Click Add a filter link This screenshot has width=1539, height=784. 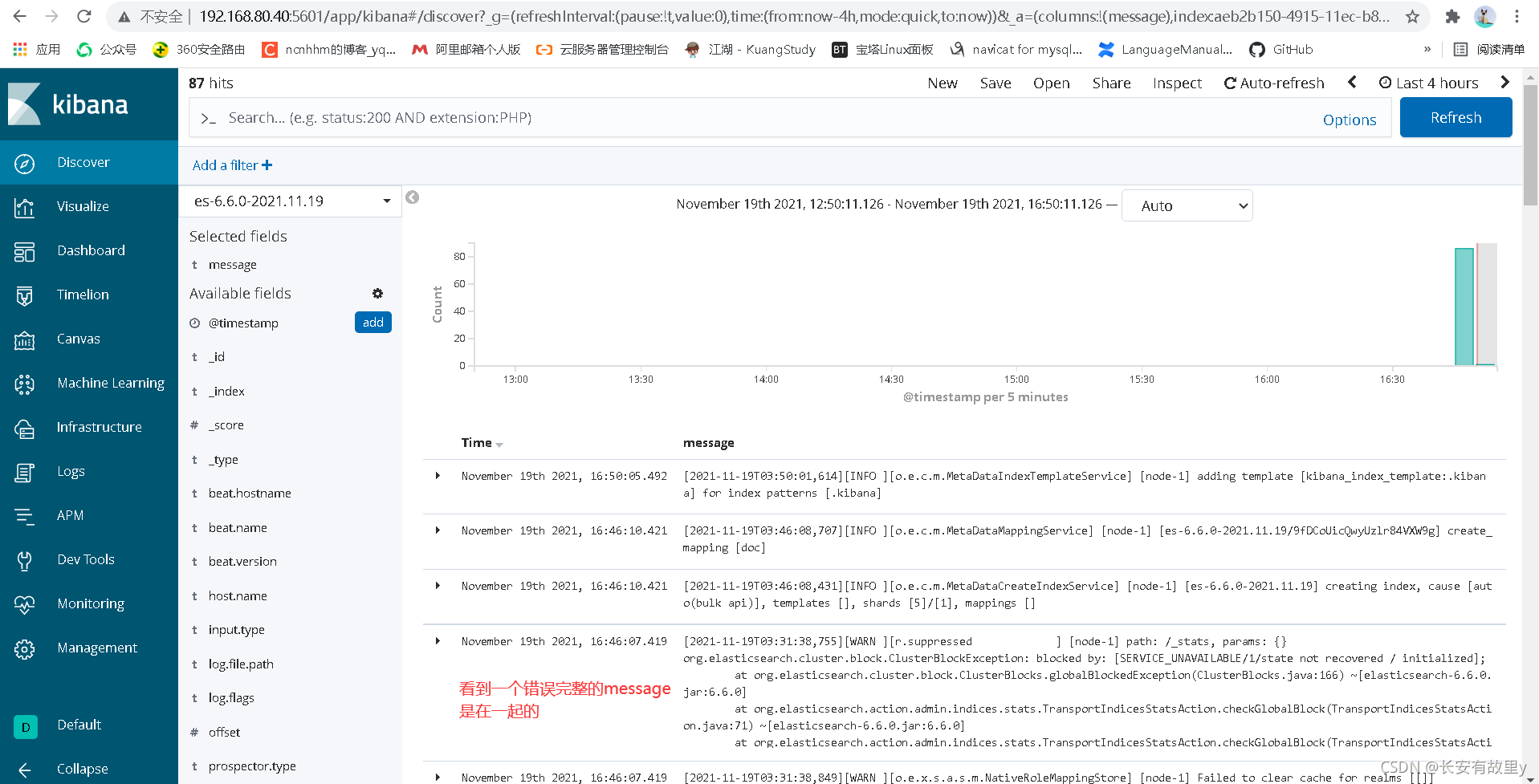[232, 165]
